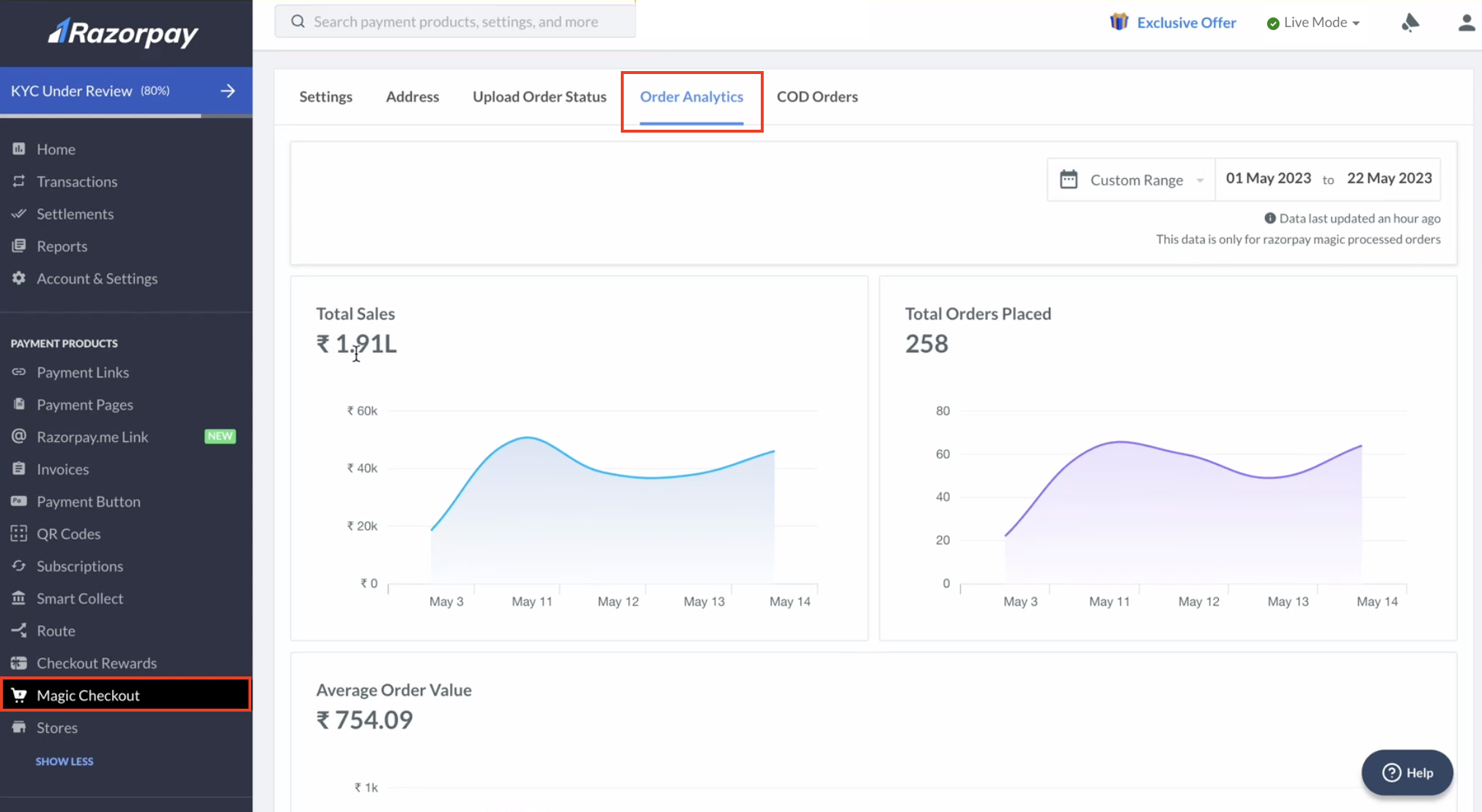The width and height of the screenshot is (1482, 812).
Task: Click the Total Sales value ₹ 1.91L
Action: 356,344
